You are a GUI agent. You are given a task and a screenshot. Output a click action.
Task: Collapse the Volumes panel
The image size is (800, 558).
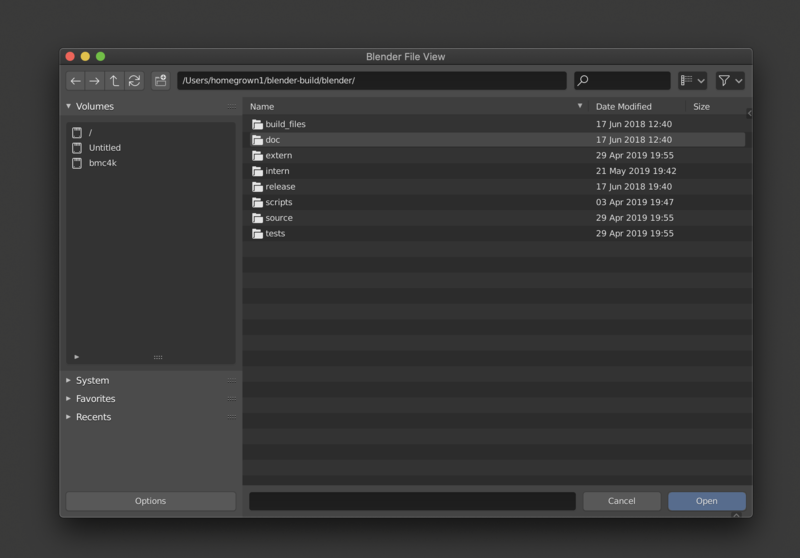[x=68, y=106]
